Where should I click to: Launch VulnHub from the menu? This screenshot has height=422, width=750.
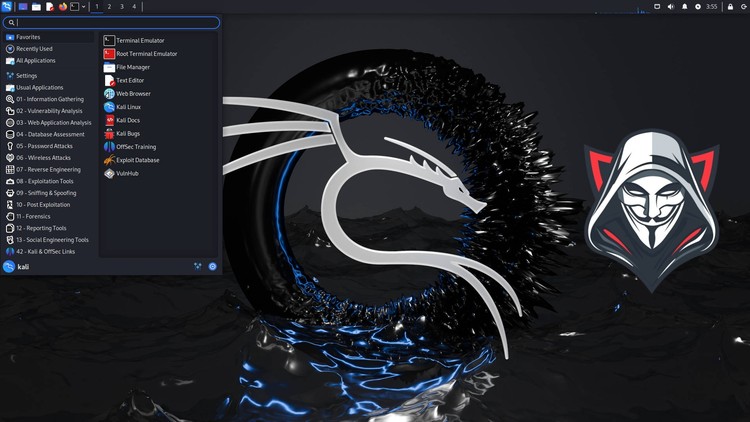coord(127,173)
